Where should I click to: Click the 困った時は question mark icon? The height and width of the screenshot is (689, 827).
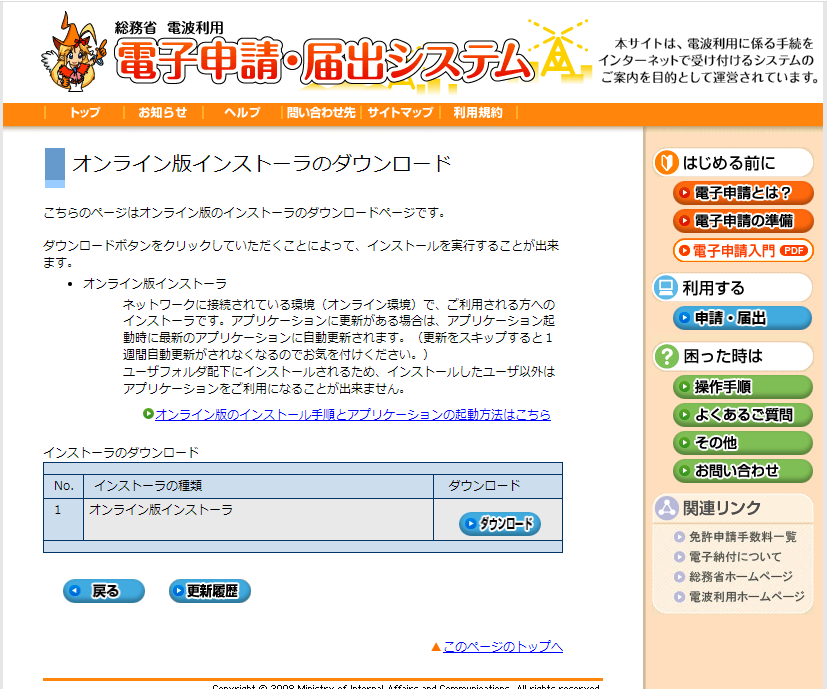(x=666, y=356)
